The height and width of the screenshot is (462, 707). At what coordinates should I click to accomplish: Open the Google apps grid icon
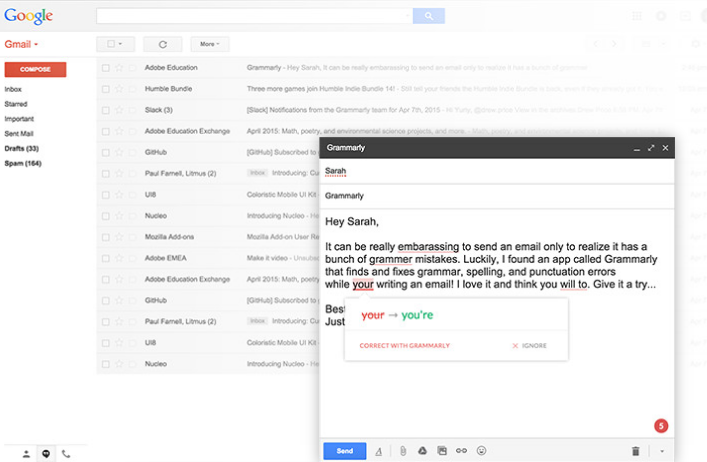[x=637, y=16]
